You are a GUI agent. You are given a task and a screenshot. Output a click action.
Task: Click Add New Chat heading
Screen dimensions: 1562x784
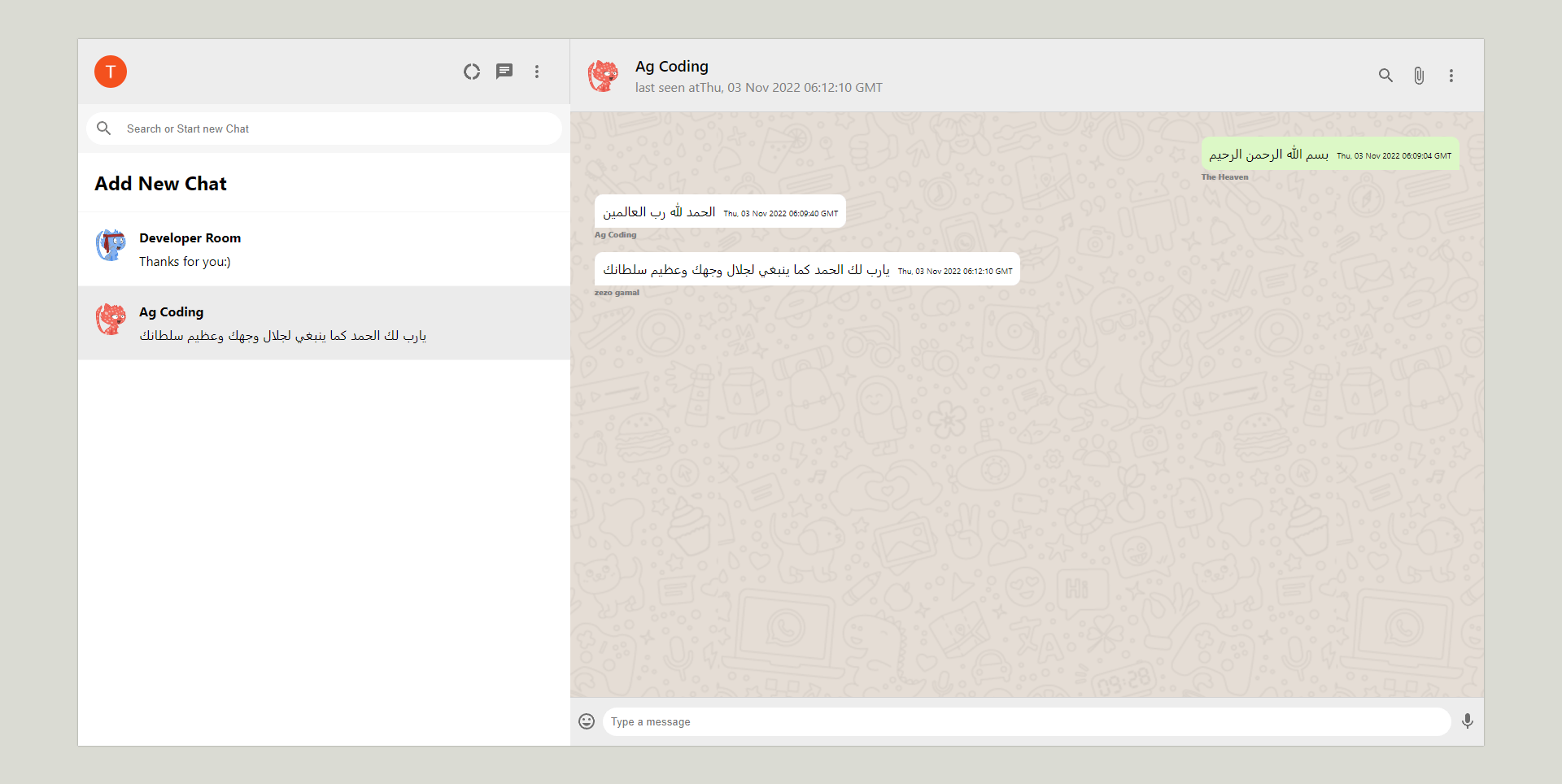161,184
